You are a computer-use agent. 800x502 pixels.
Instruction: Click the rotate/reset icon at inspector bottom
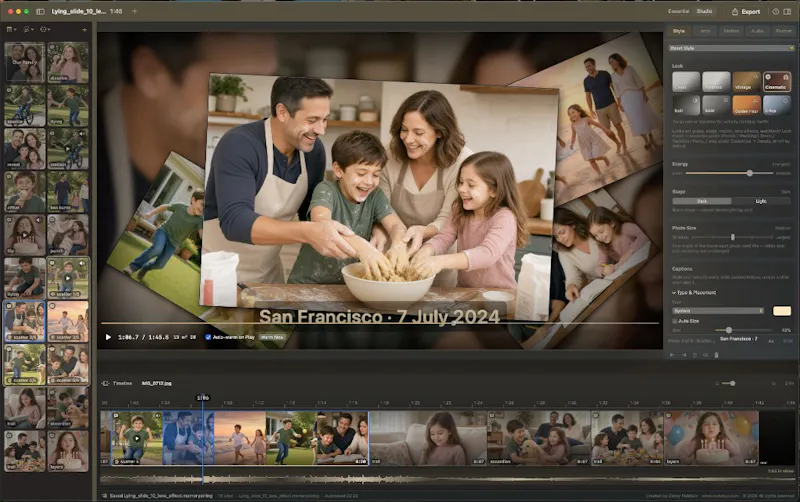pos(694,355)
